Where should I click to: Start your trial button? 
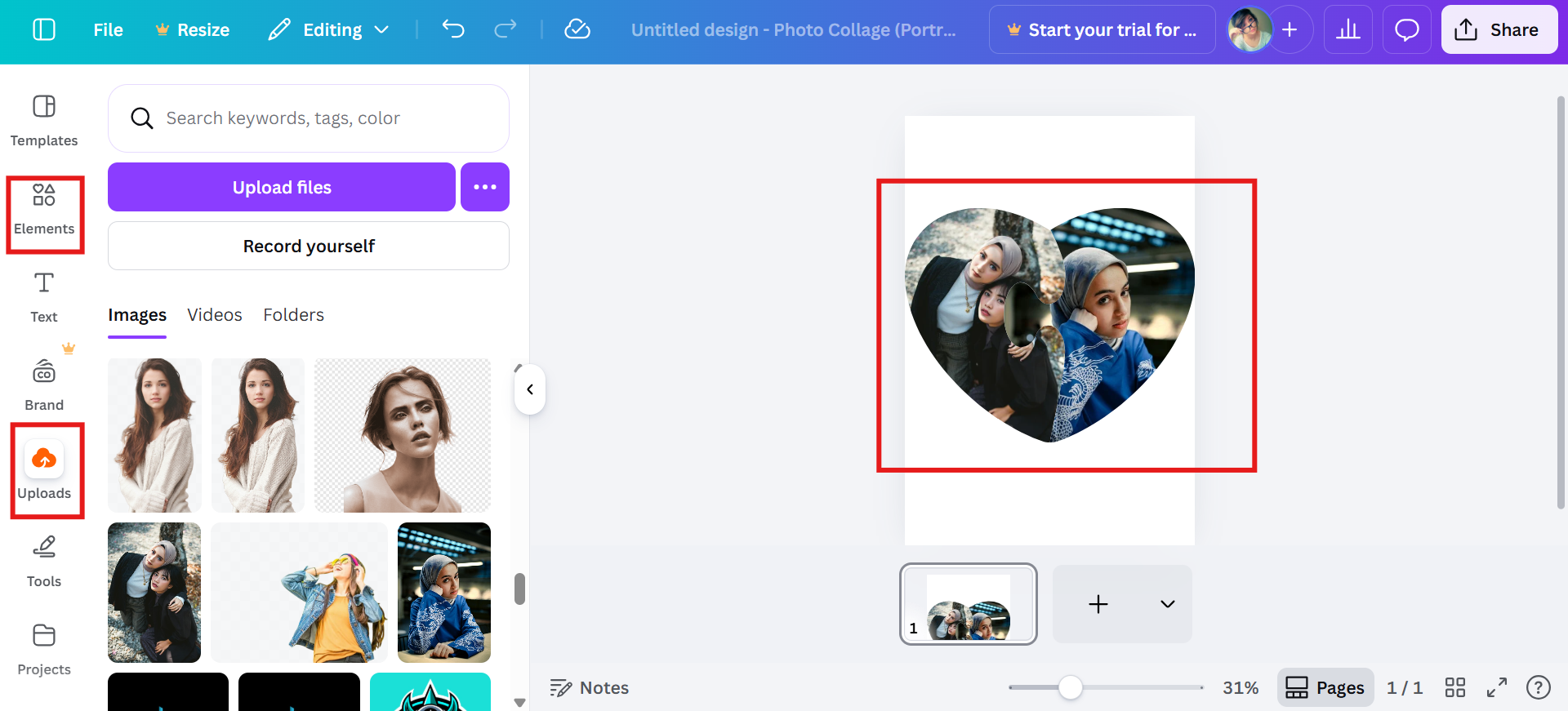(1102, 30)
